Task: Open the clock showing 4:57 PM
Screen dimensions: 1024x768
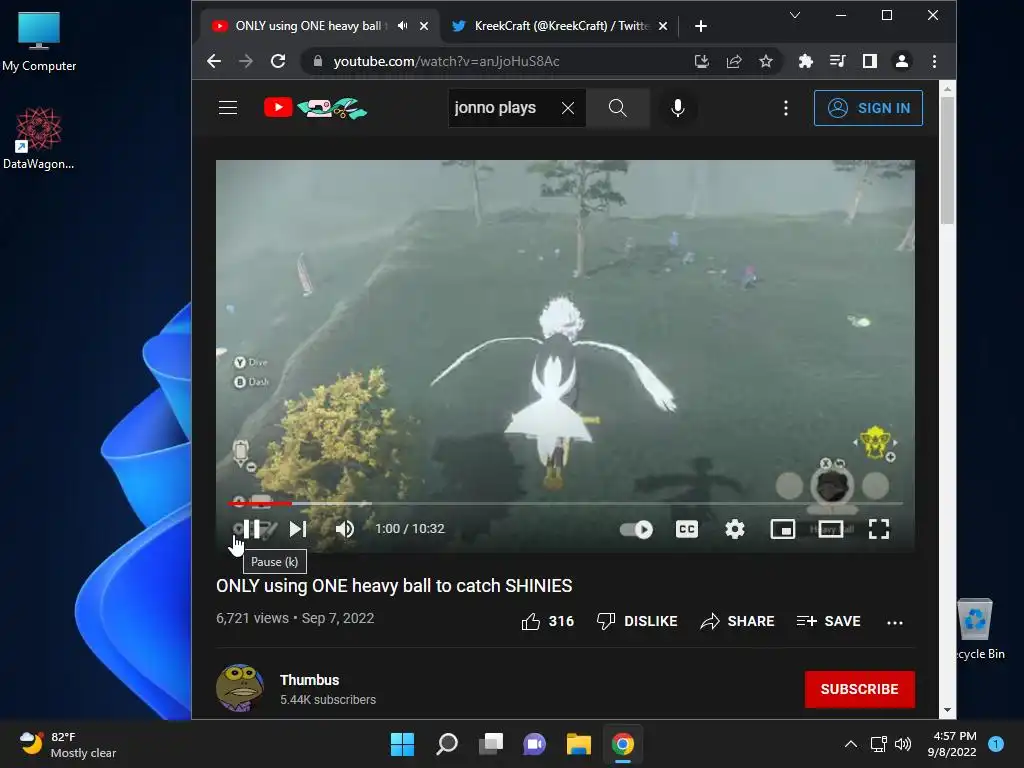Action: coord(952,744)
